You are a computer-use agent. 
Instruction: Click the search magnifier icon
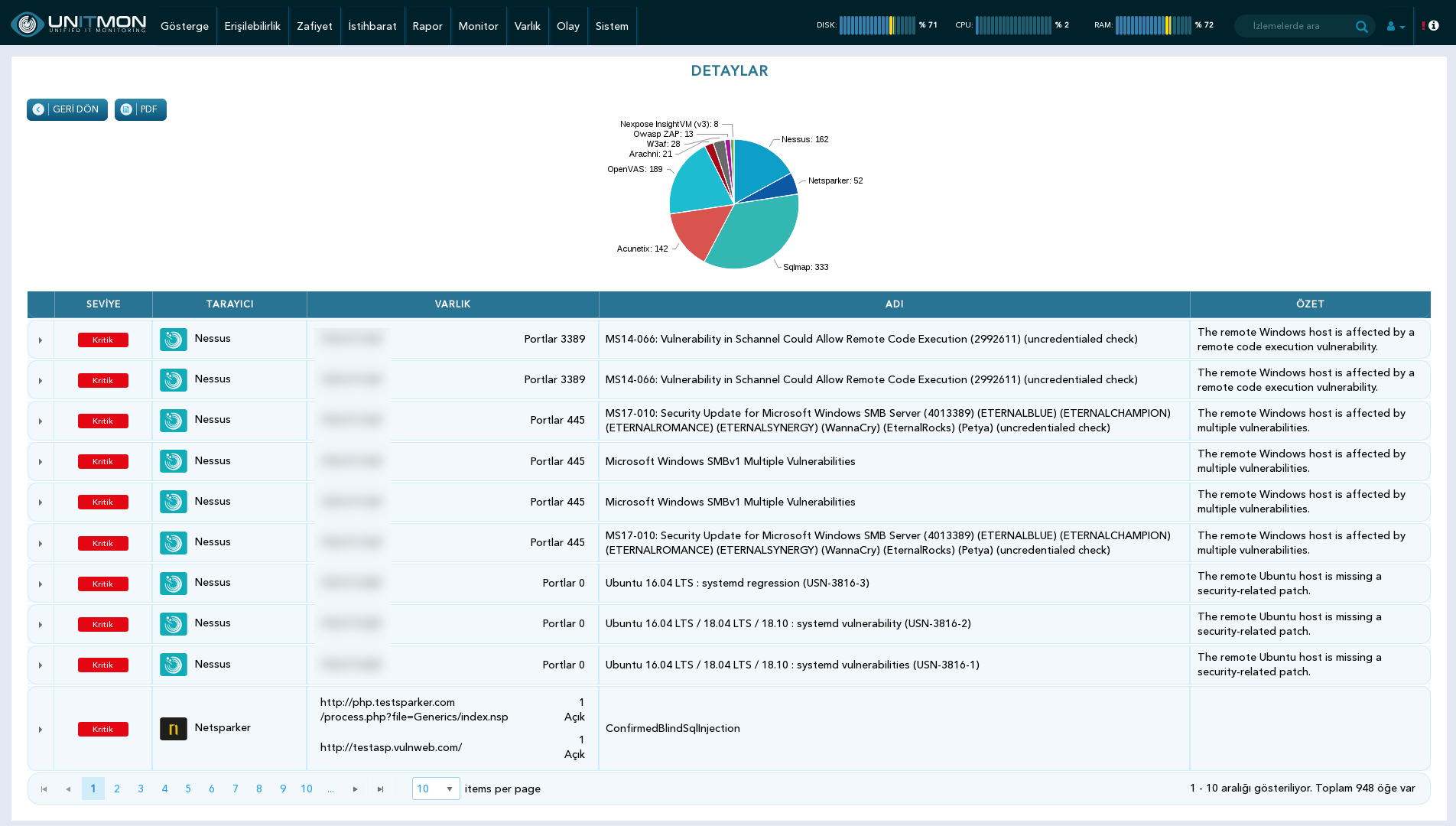click(x=1361, y=26)
